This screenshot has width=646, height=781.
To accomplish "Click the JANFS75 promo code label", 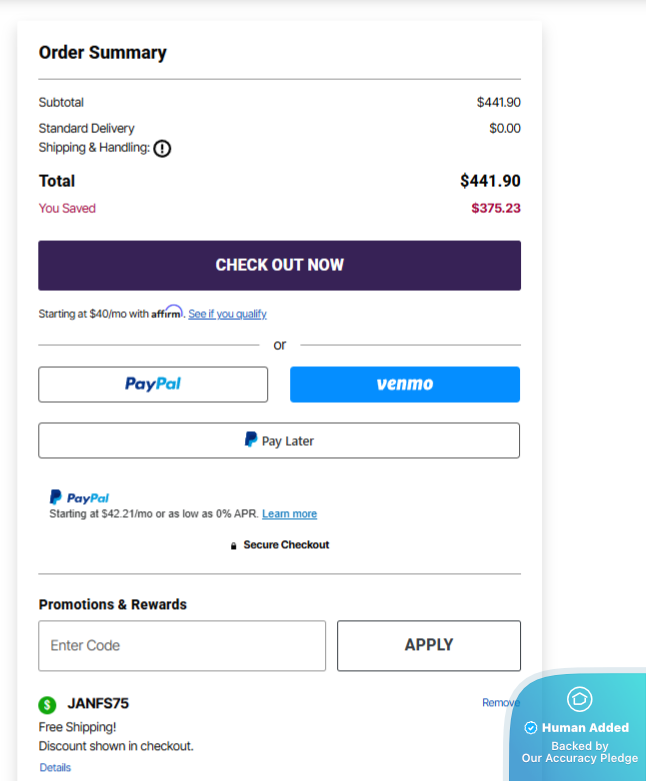I will click(98, 703).
